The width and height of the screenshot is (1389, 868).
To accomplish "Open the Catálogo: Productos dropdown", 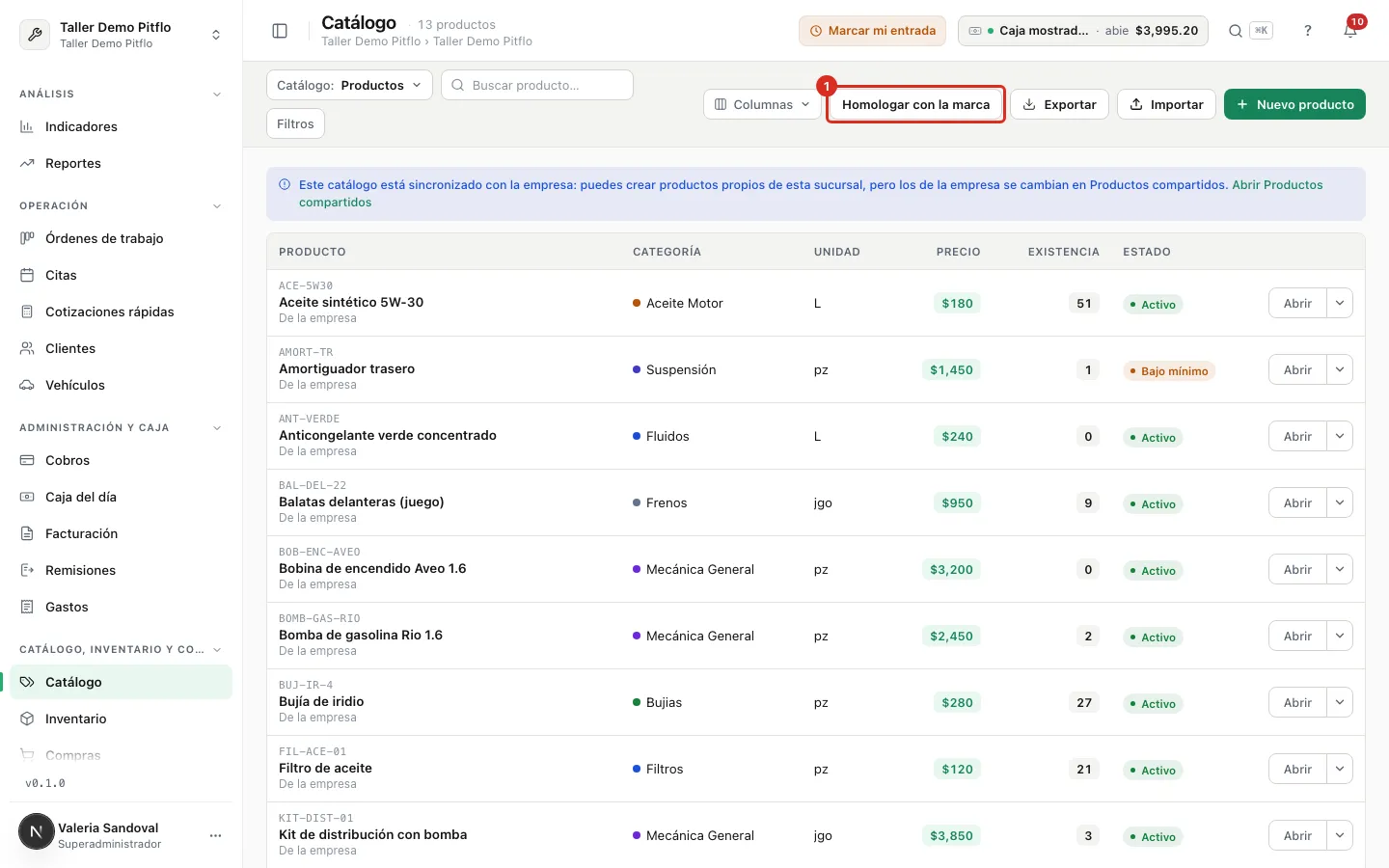I will coord(349,85).
